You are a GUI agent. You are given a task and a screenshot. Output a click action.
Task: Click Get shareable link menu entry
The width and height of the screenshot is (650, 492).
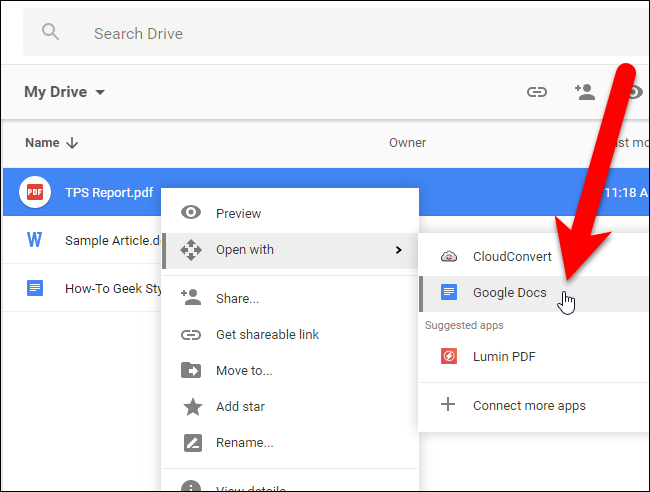click(267, 335)
